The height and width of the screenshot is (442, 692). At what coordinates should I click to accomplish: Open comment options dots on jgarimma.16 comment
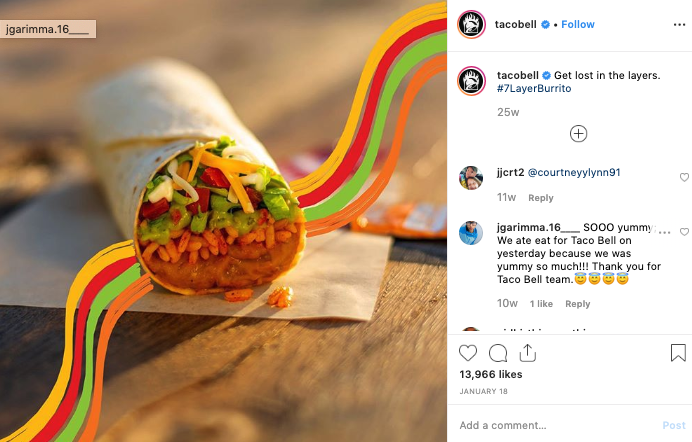click(664, 232)
